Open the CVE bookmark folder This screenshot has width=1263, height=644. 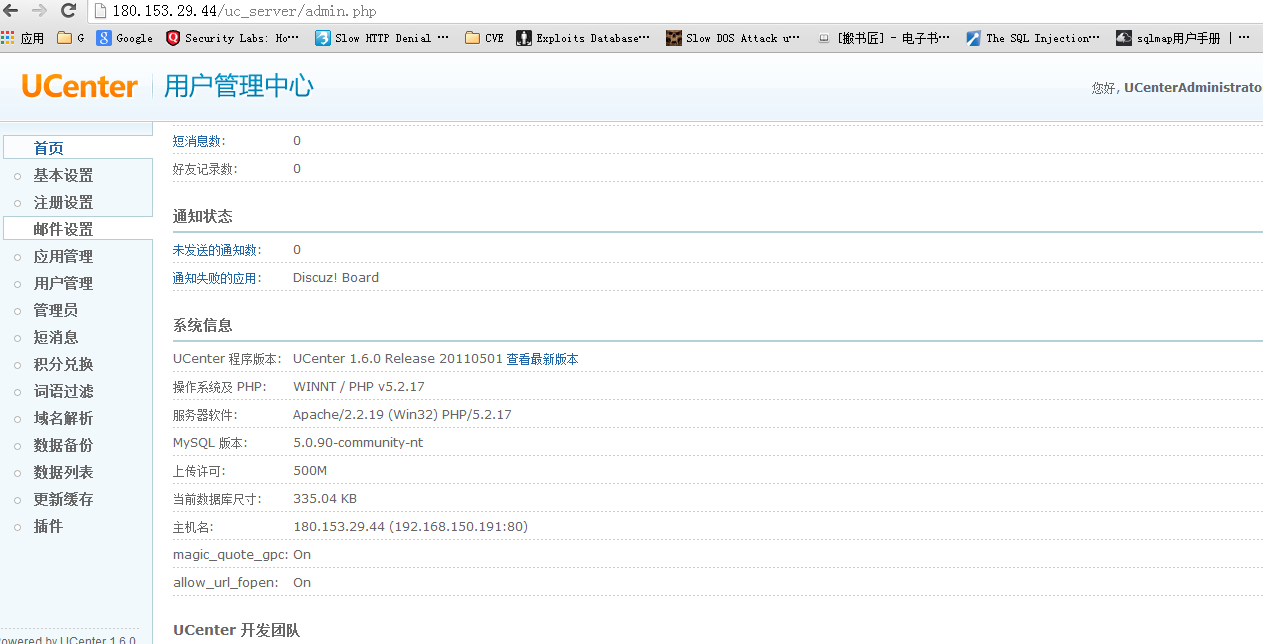485,38
